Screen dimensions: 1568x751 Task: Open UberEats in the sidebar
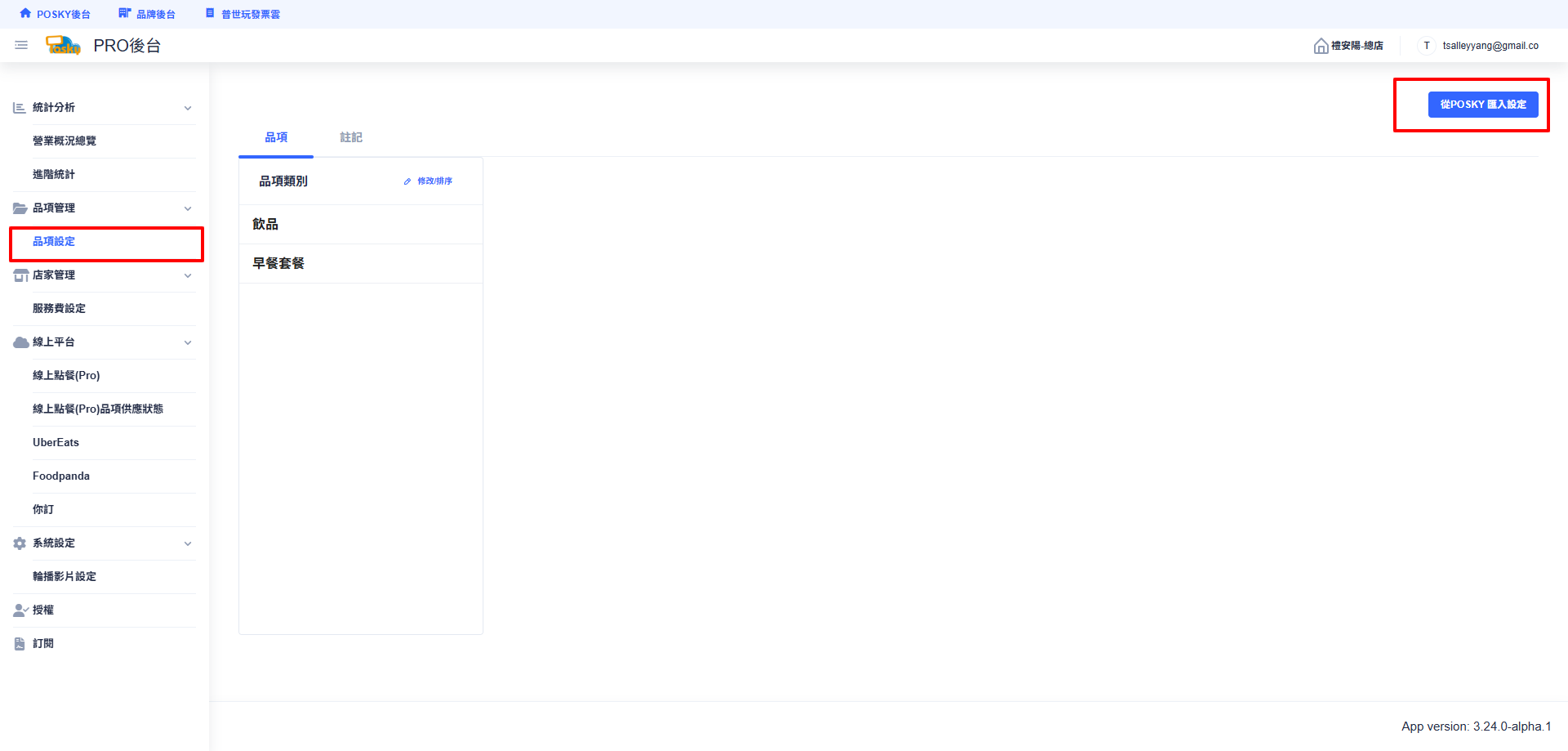click(56, 443)
